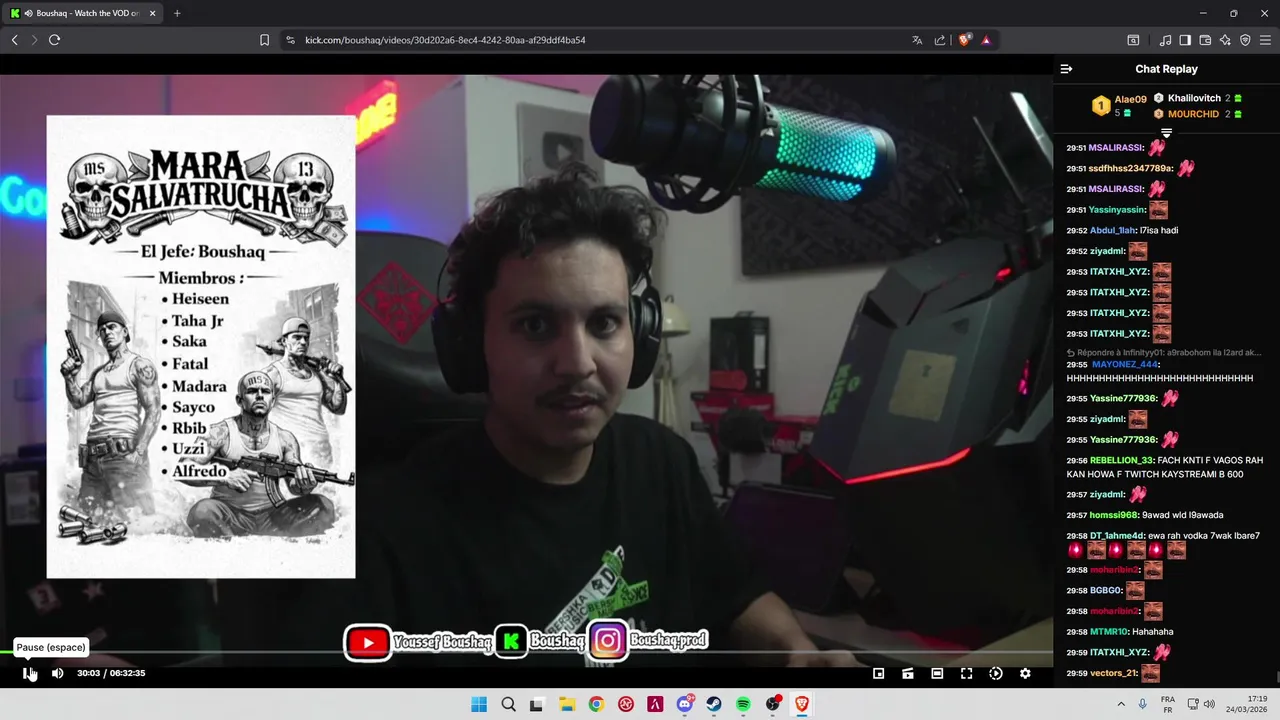This screenshot has width=1280, height=720.
Task: Enter fullscreen mode on the video
Action: [966, 673]
